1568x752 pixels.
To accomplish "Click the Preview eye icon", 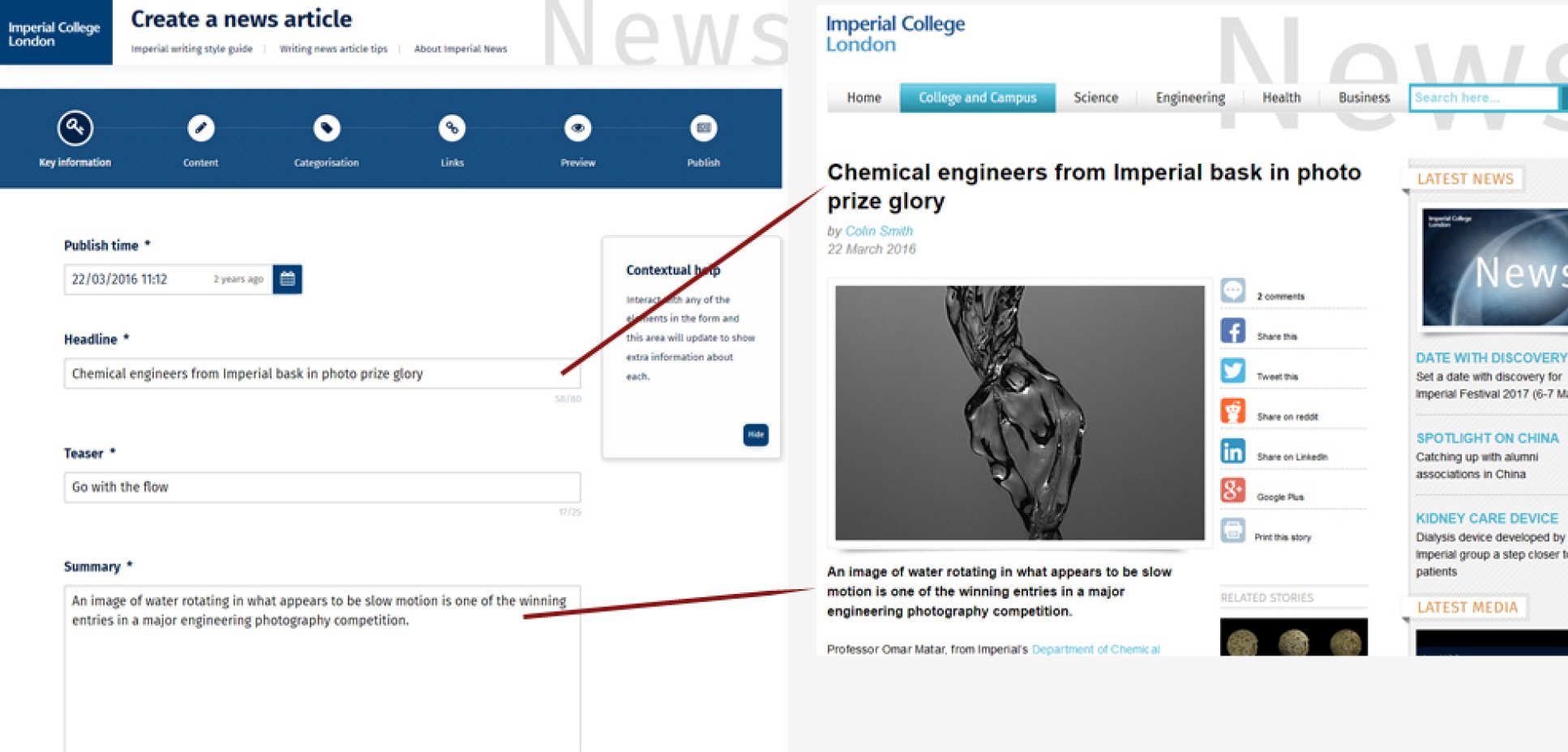I will click(x=577, y=127).
